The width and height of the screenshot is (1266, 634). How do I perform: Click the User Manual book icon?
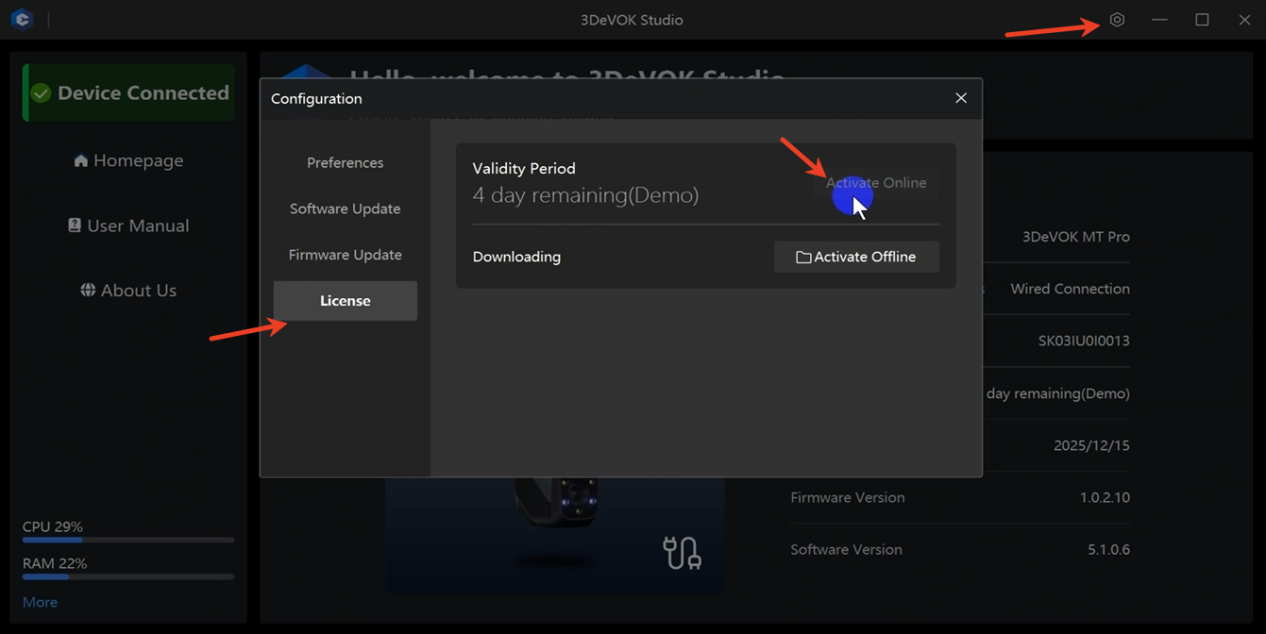(x=75, y=225)
